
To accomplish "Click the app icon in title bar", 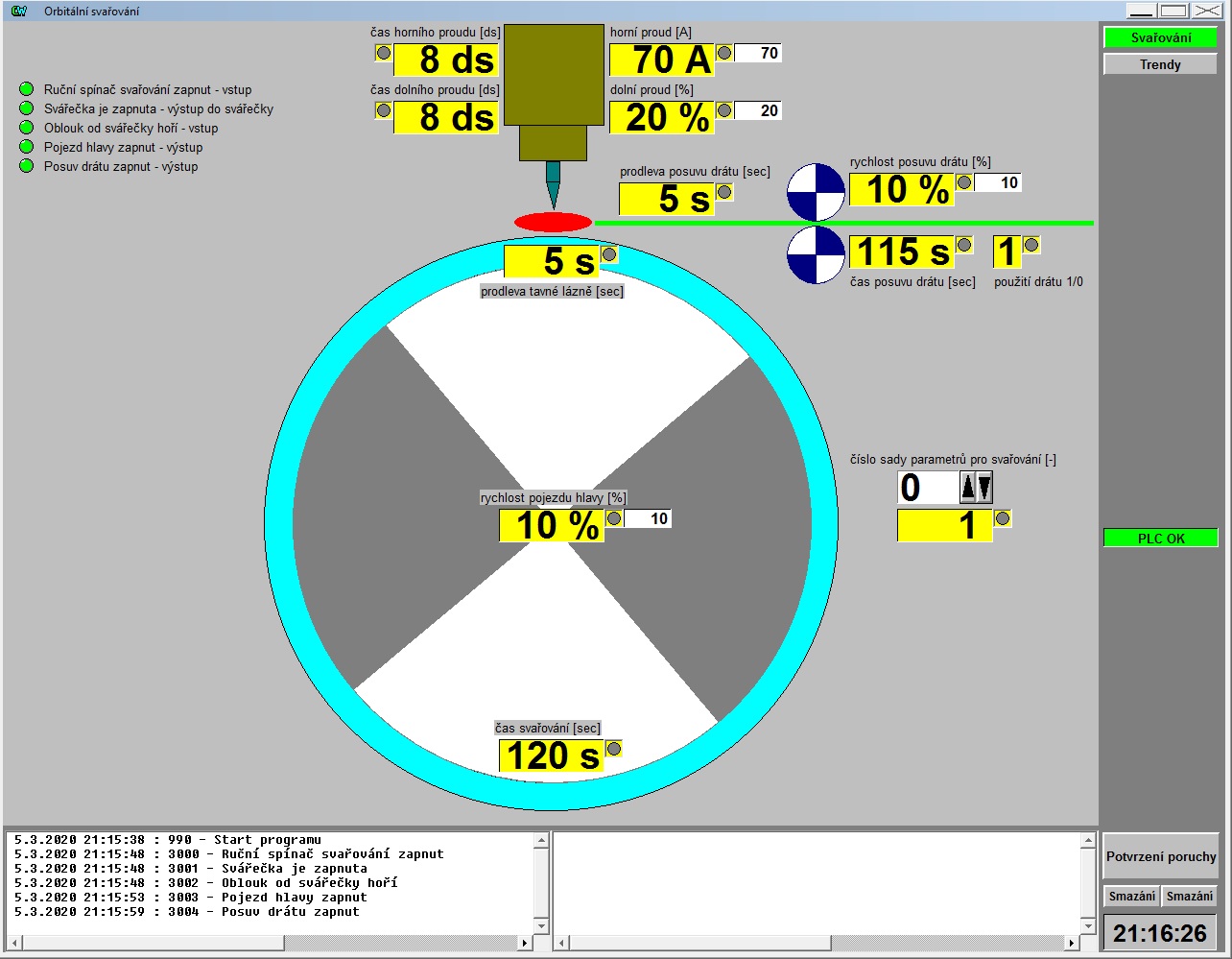I will click(x=18, y=12).
